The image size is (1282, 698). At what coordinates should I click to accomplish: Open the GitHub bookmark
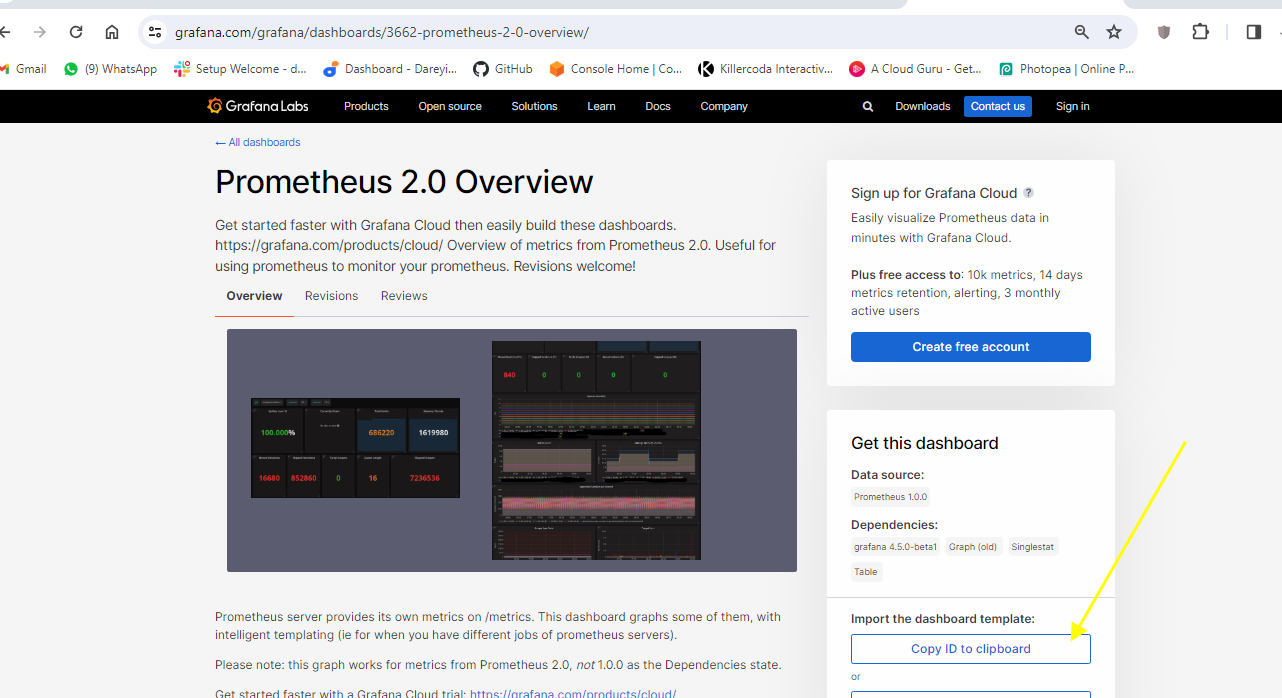503,69
